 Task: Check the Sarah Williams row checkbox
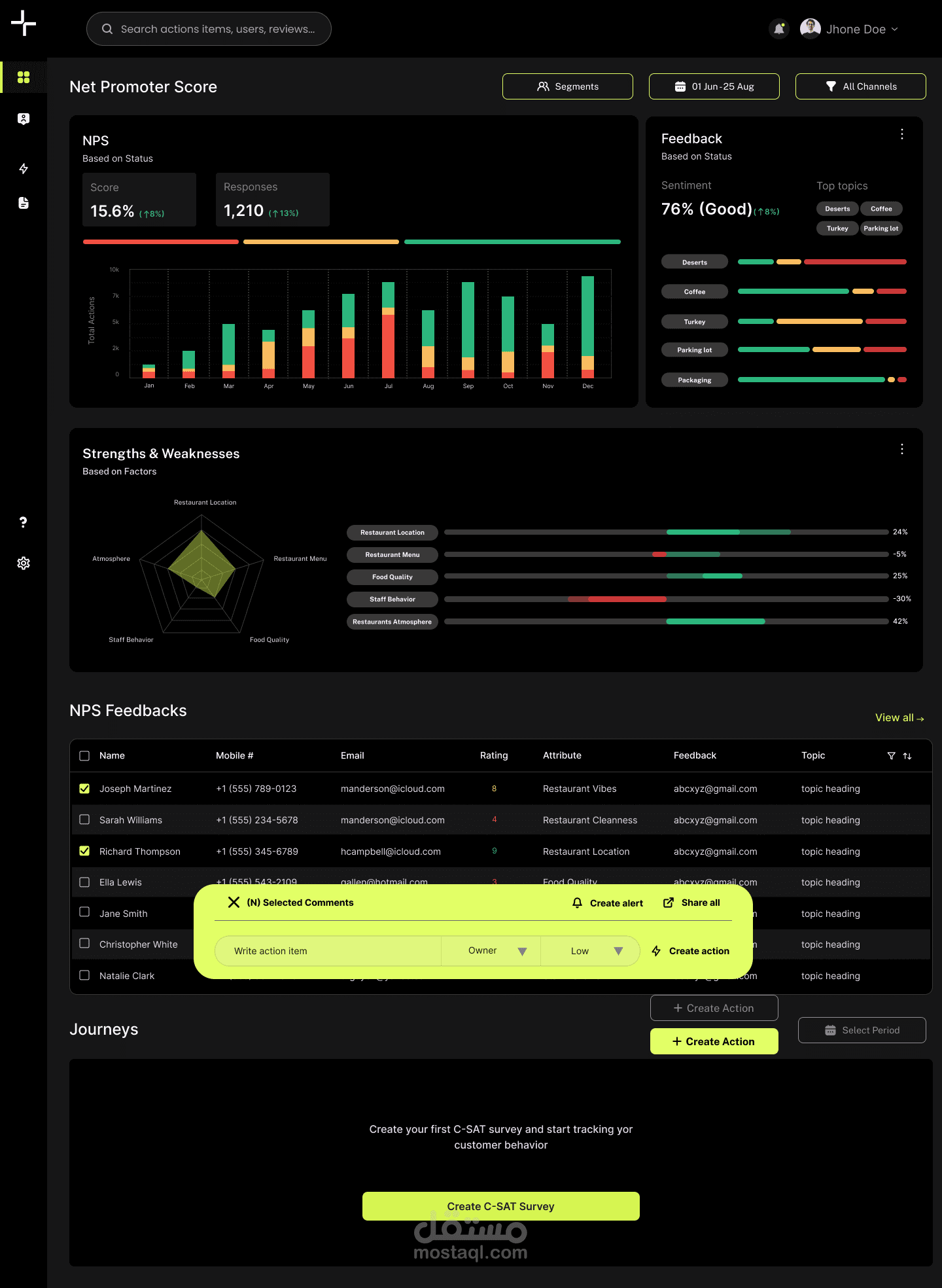(x=84, y=819)
